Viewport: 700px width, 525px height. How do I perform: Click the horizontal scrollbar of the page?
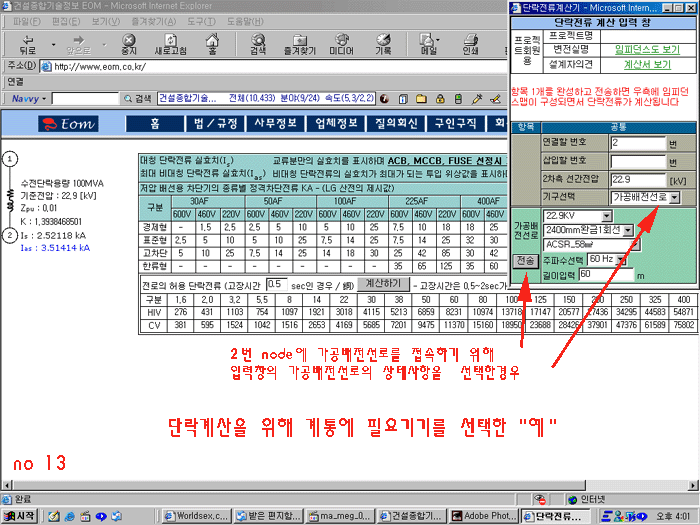tap(299, 485)
